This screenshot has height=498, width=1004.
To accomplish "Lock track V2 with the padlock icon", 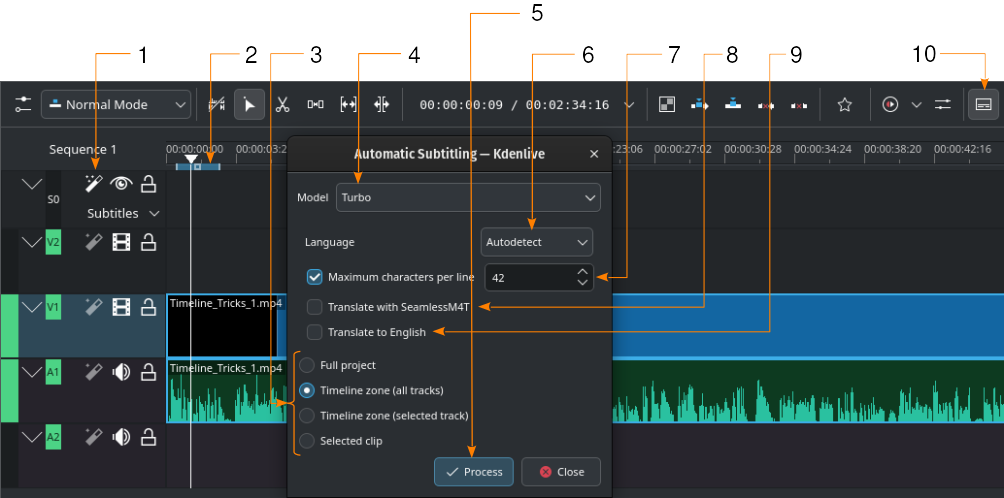I will (x=149, y=243).
